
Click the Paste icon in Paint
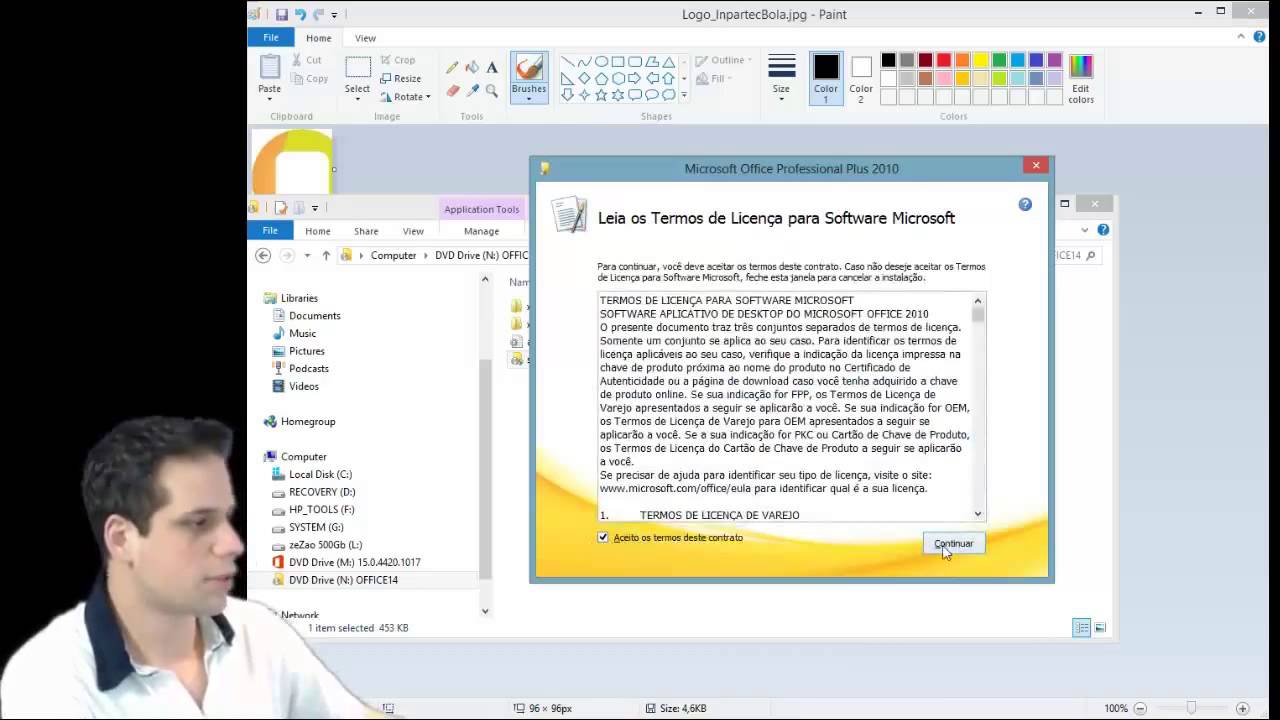[x=270, y=67]
